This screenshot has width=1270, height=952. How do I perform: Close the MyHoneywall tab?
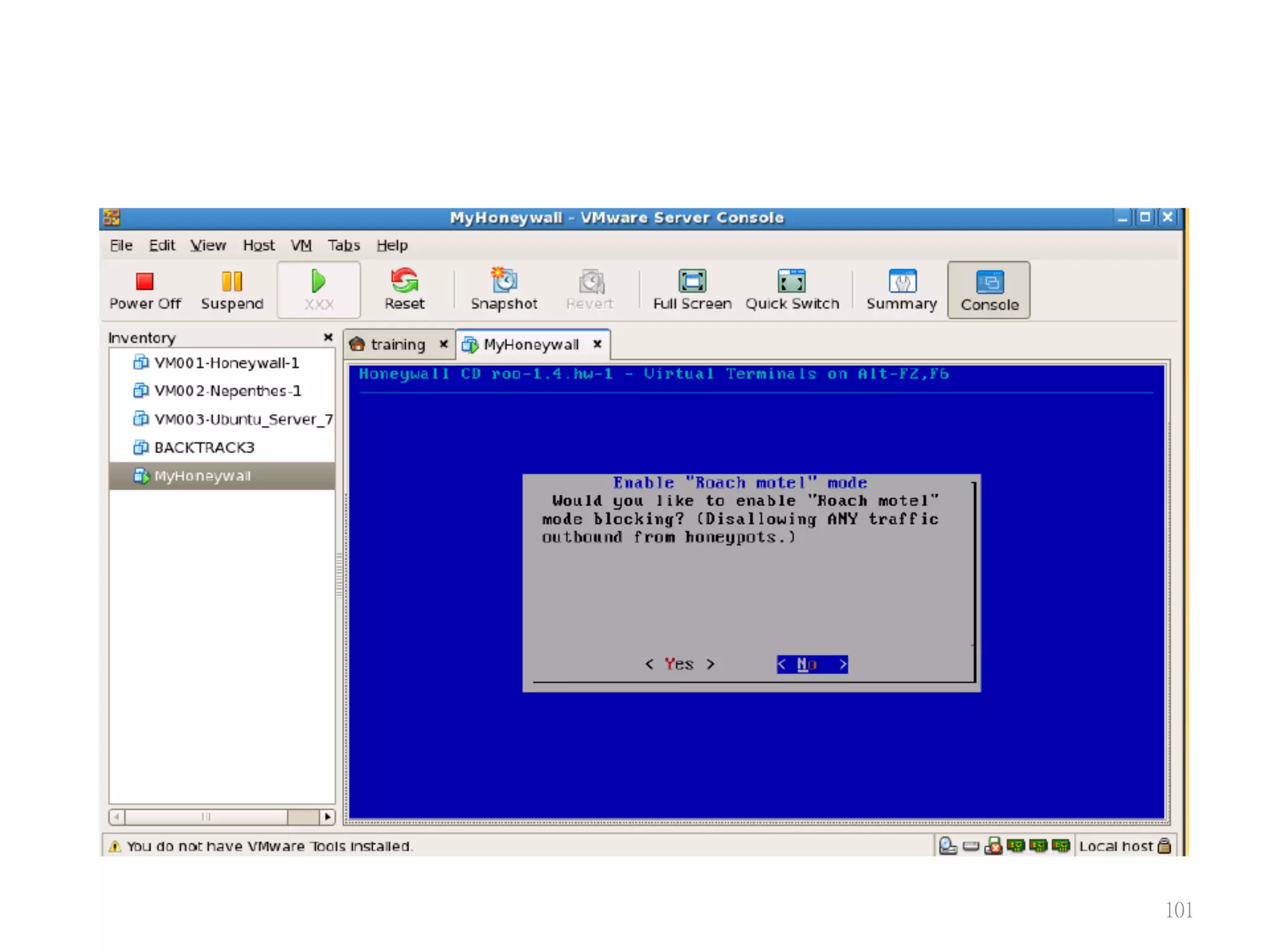coord(597,344)
